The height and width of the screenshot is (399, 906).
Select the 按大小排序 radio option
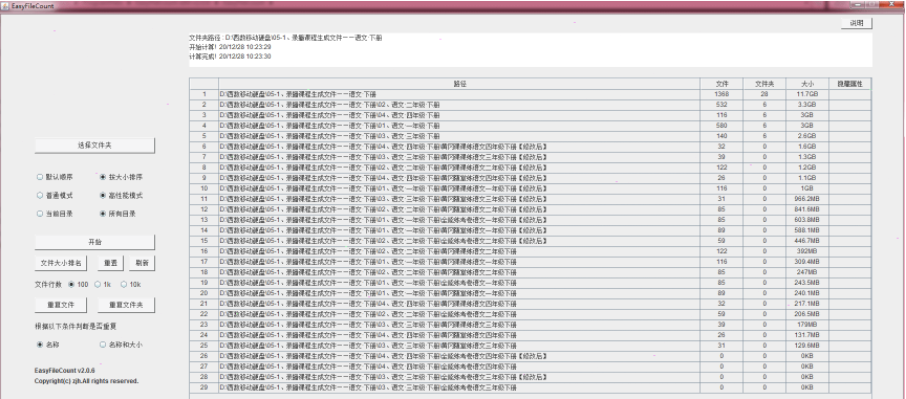(120, 177)
